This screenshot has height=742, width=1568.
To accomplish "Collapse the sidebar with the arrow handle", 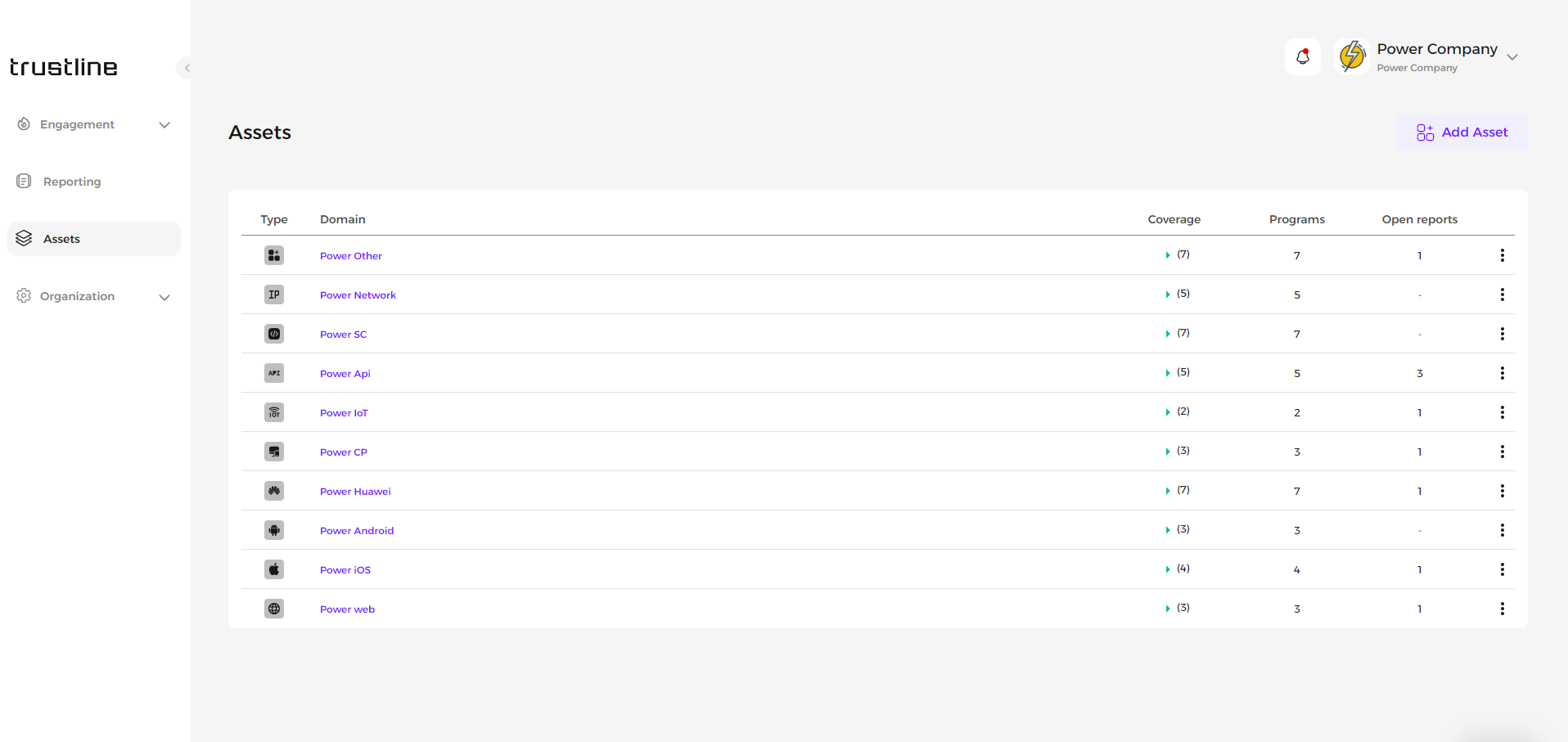I will (x=187, y=68).
